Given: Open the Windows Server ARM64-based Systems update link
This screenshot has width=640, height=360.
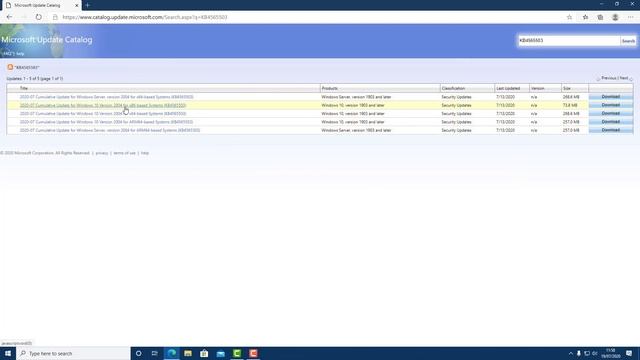Looking at the screenshot, I should click(110, 130).
